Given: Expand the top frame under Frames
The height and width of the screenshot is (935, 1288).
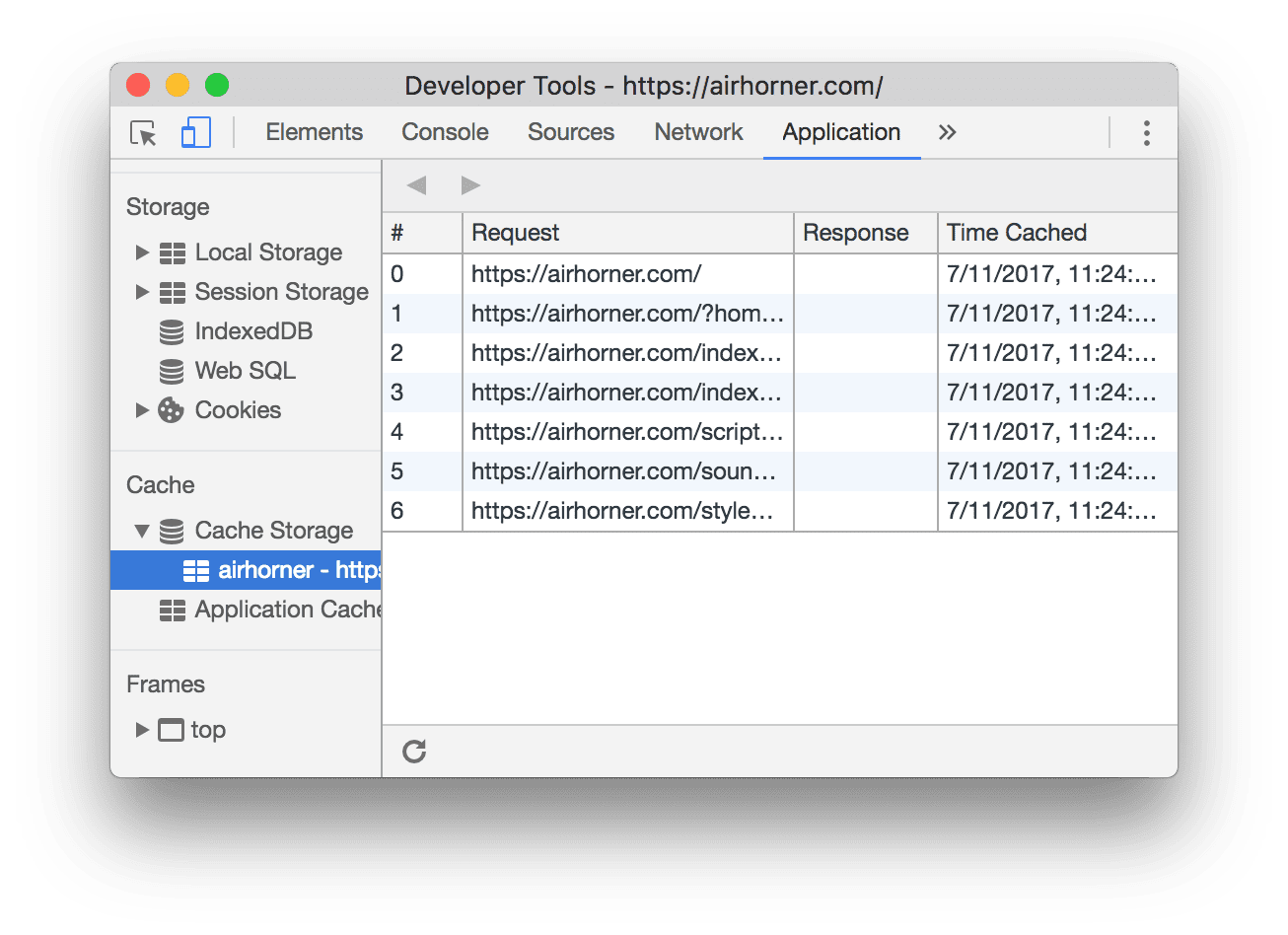Looking at the screenshot, I should click(141, 730).
